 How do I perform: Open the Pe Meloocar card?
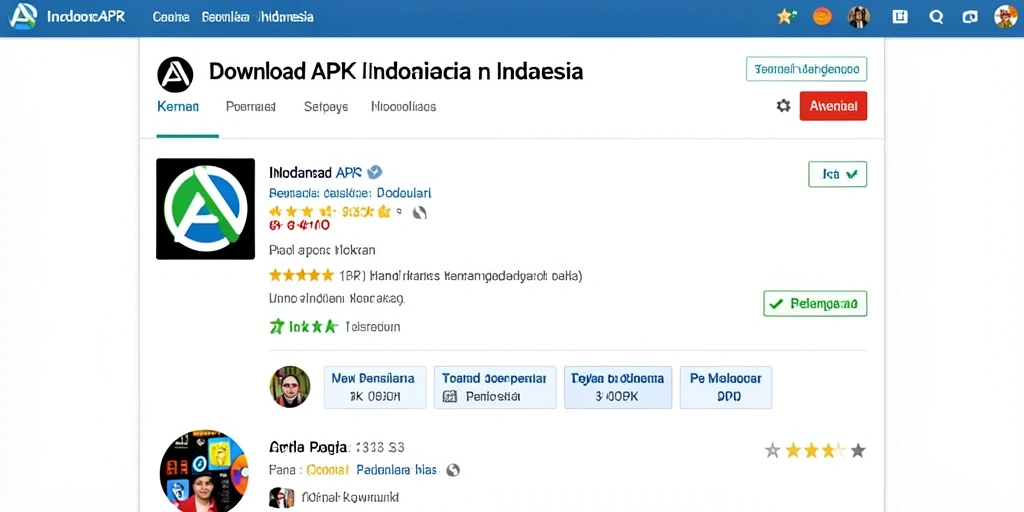tap(726, 387)
